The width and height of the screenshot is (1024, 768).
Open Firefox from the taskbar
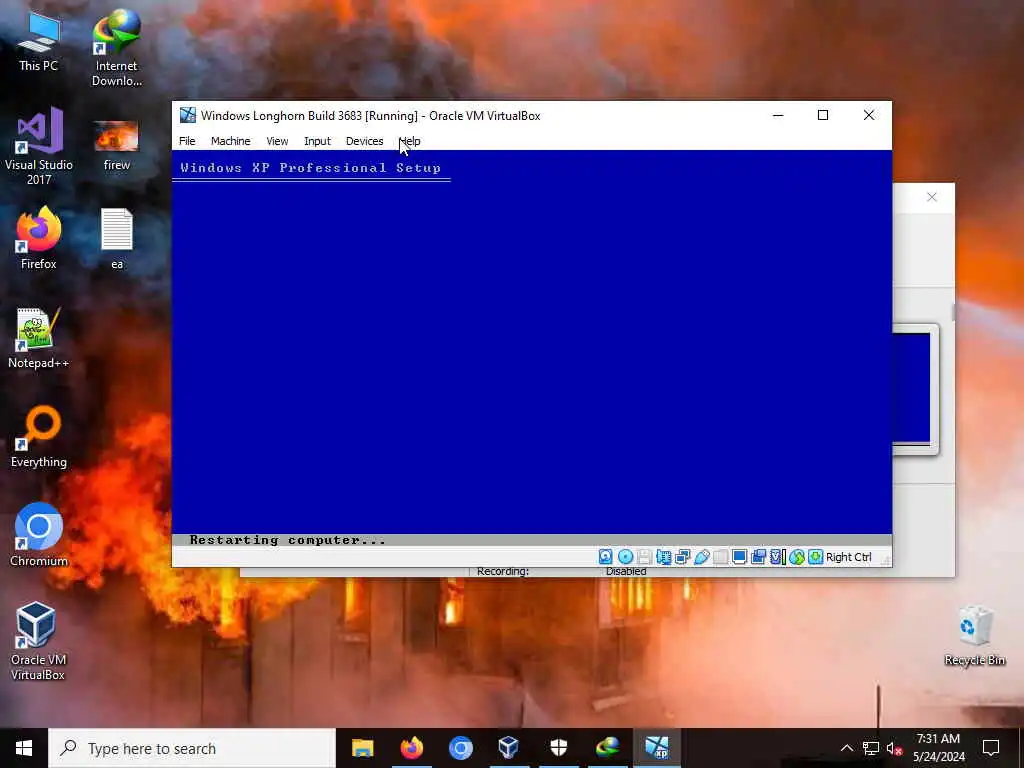[x=411, y=748]
